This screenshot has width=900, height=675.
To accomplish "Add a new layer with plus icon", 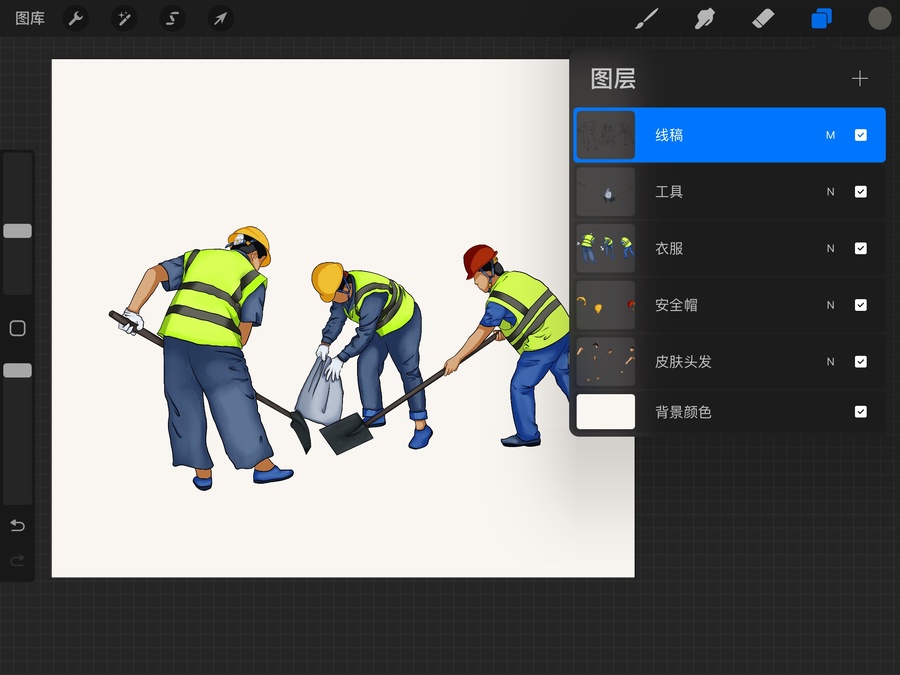I will [860, 79].
